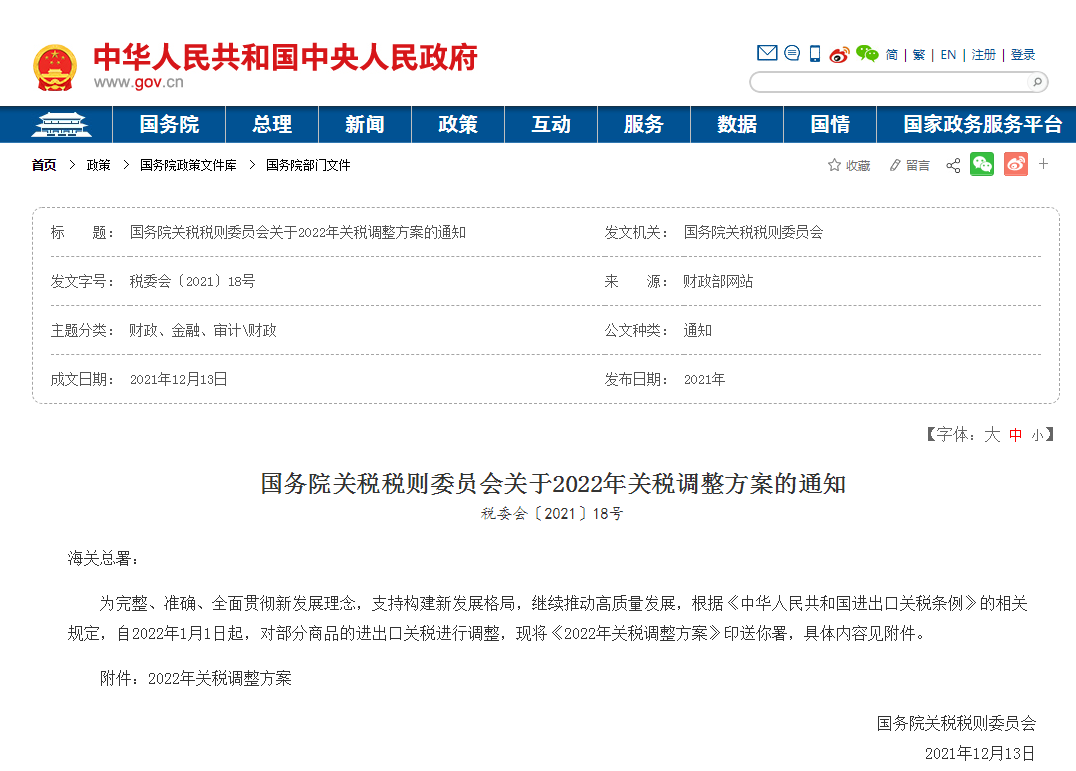1076x771 pixels.
Task: Switch to Traditional Chinese using 繁
Action: tap(918, 55)
